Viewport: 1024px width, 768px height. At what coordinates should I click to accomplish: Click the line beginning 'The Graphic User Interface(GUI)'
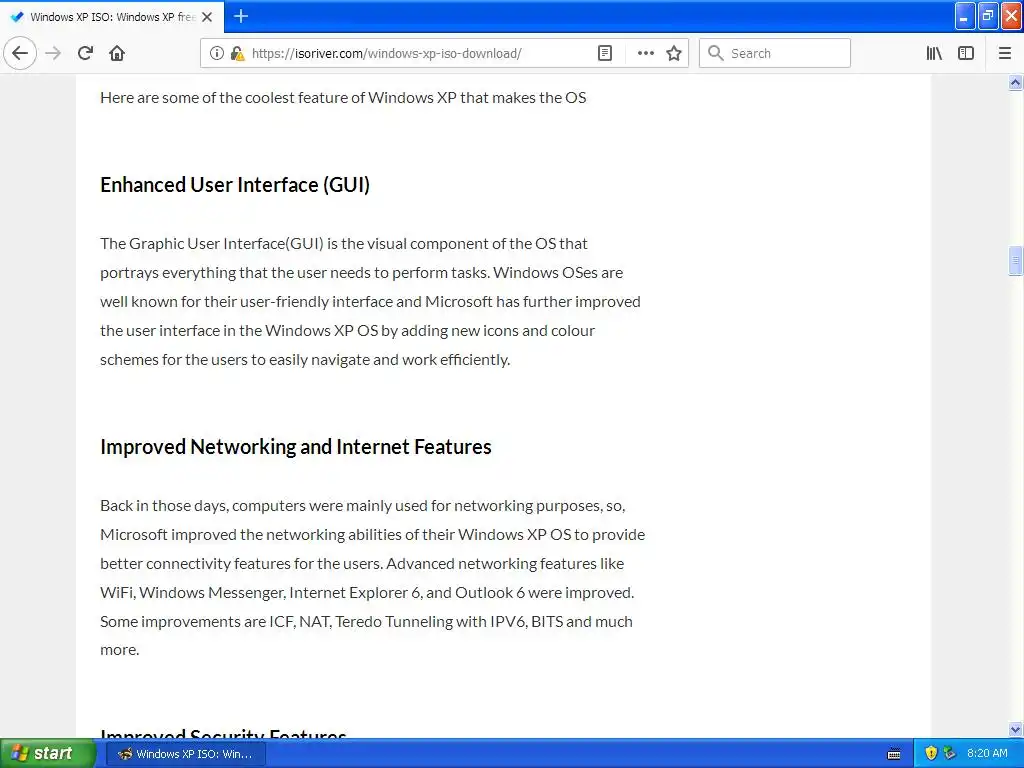344,244
